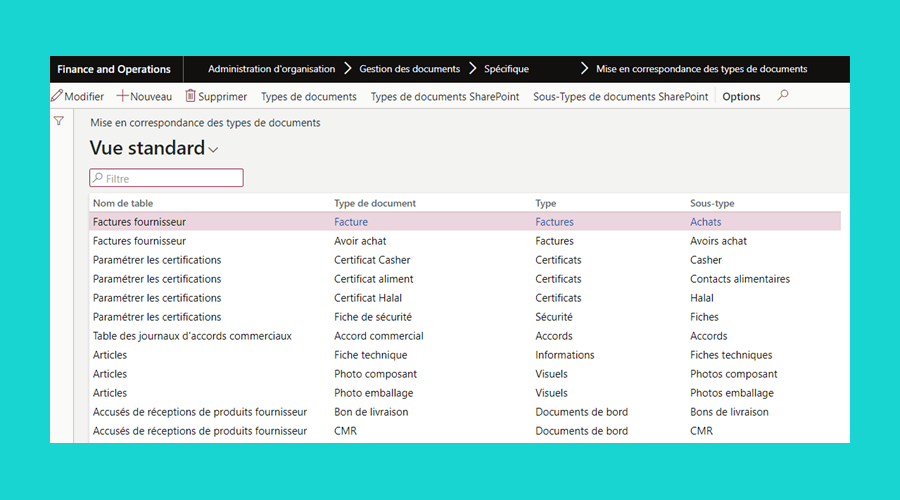Open the Achats sous-type link
Viewport: 900px width, 500px height.
coord(705,222)
